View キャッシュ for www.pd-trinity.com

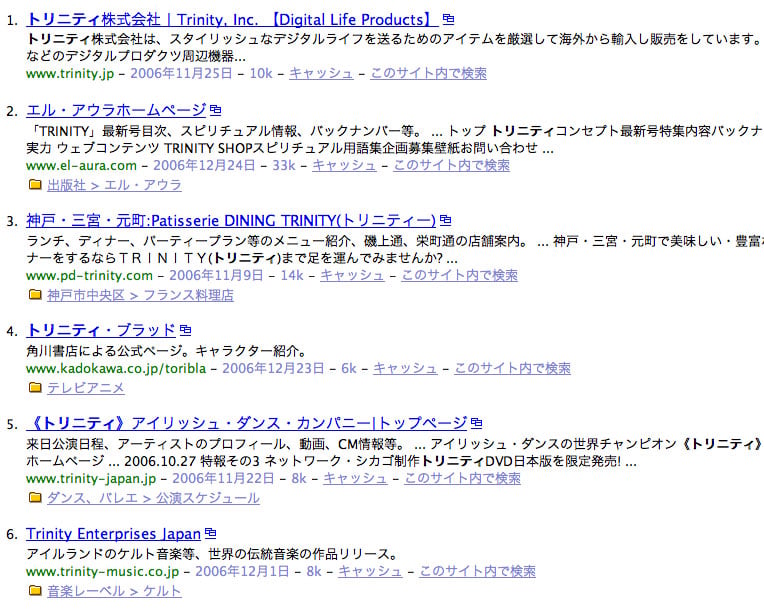pyautogui.click(x=352, y=276)
